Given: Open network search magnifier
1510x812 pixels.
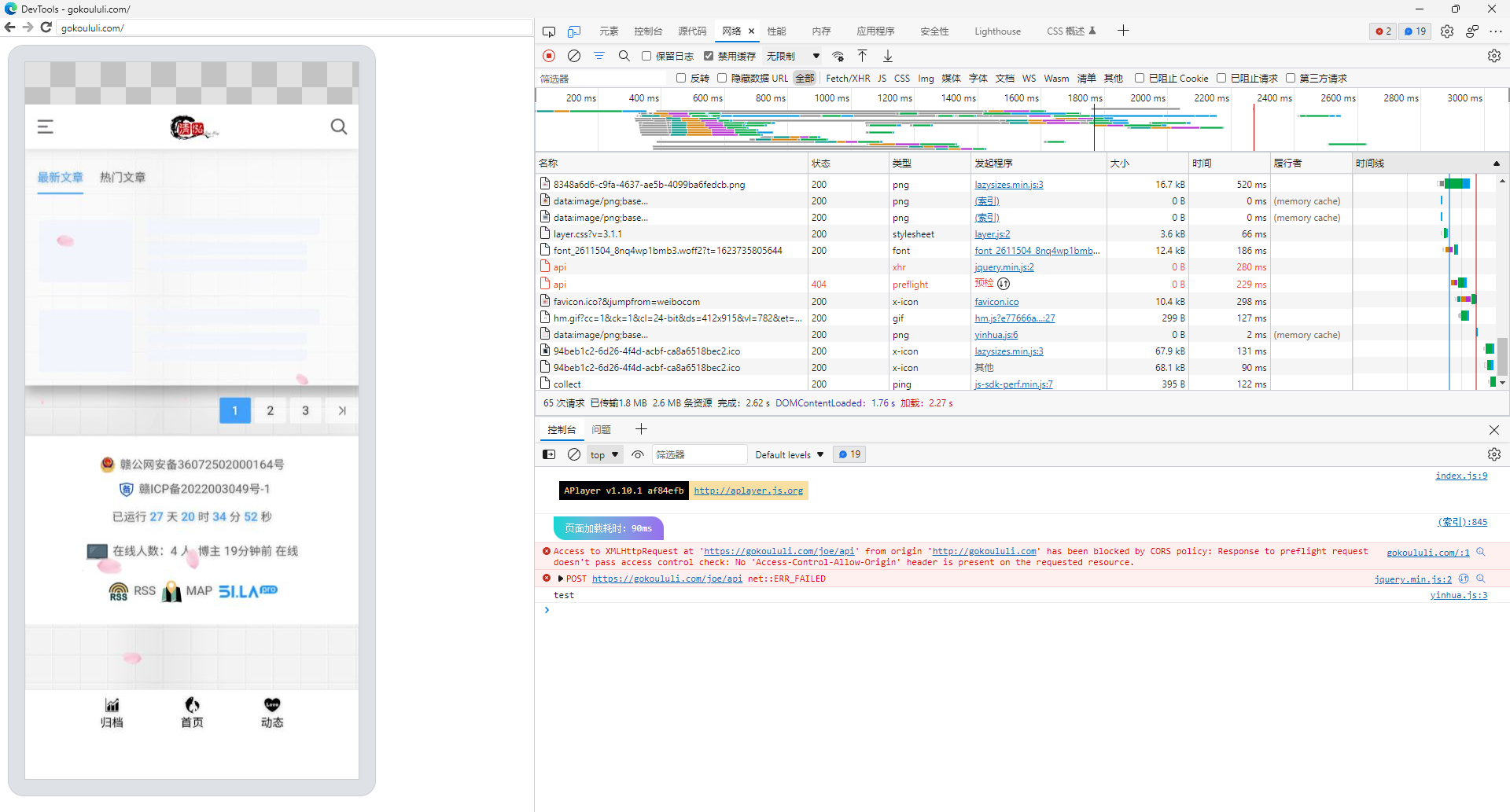Looking at the screenshot, I should coord(624,56).
